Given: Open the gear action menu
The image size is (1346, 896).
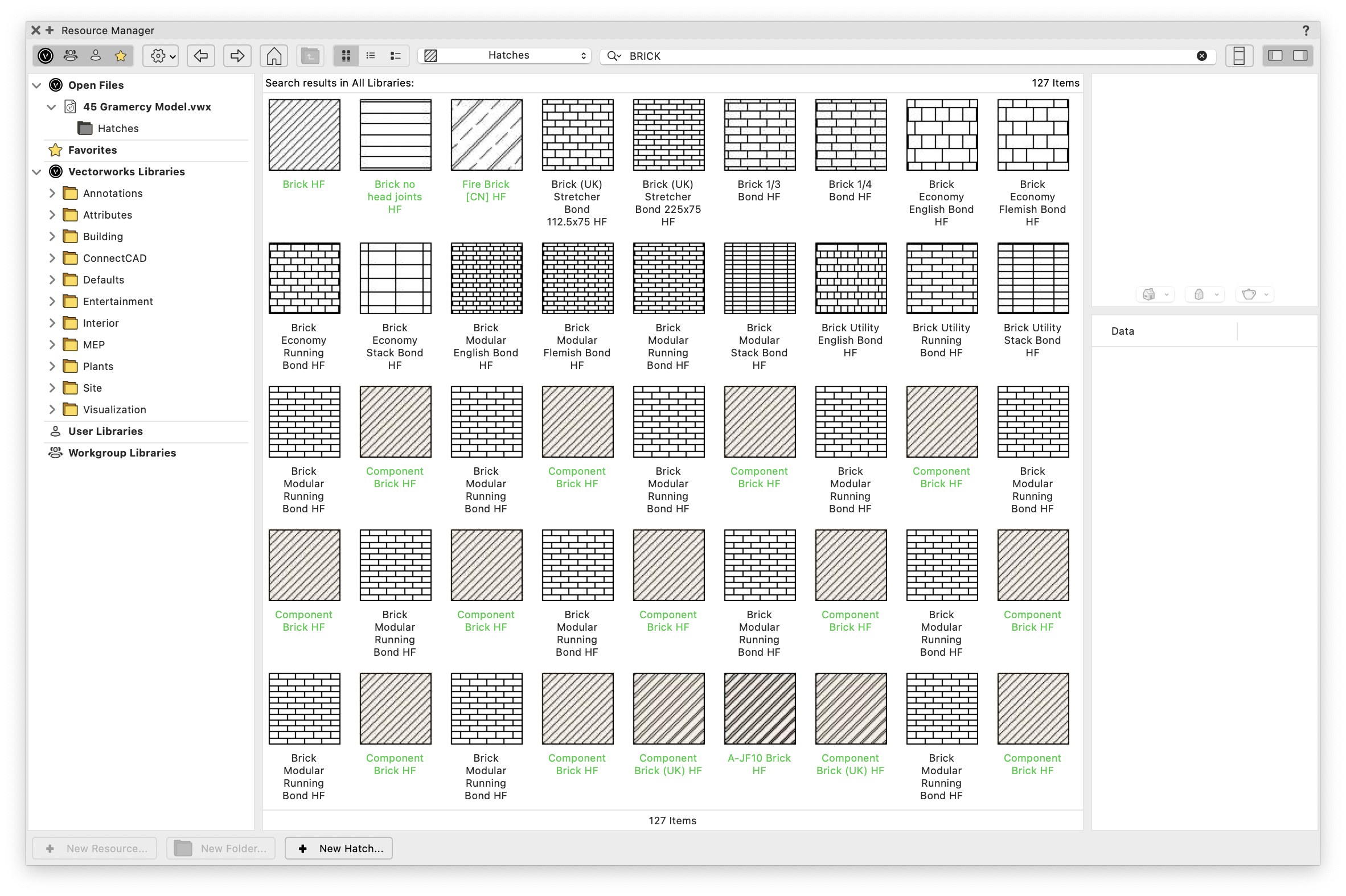Looking at the screenshot, I should pos(162,55).
